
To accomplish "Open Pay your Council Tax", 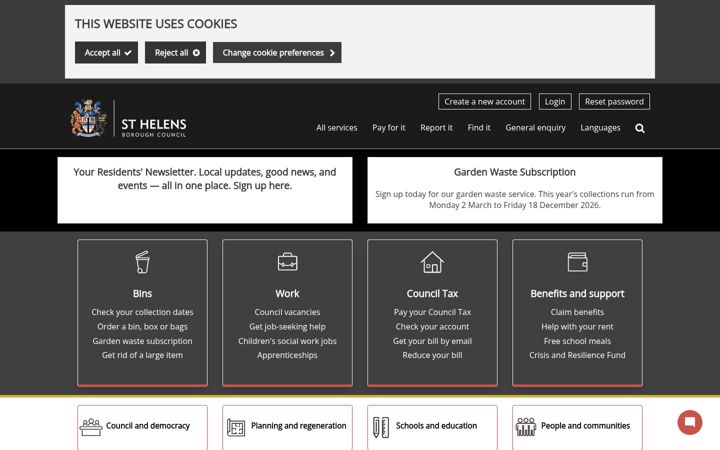I will click(x=432, y=312).
